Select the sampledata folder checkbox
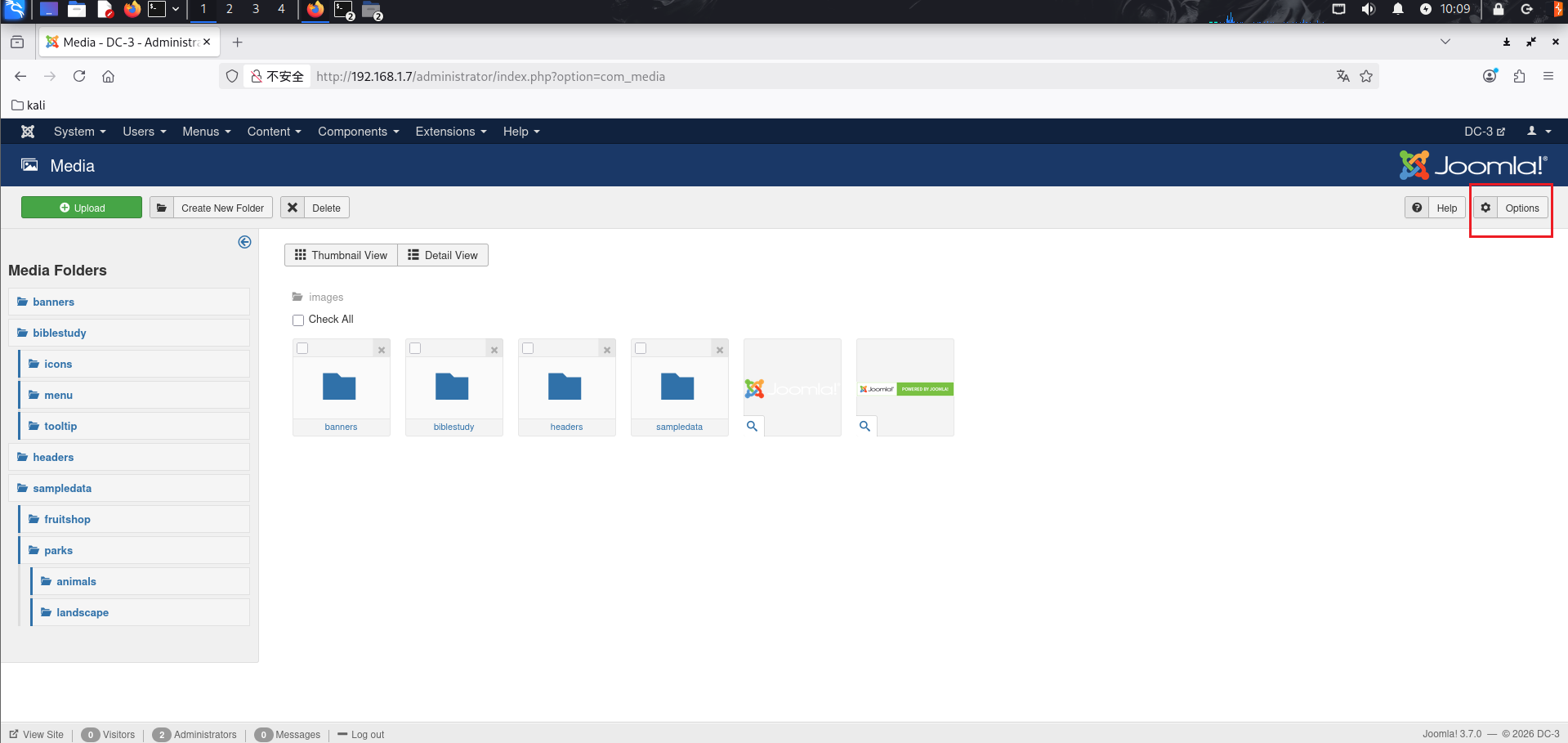 tap(641, 348)
